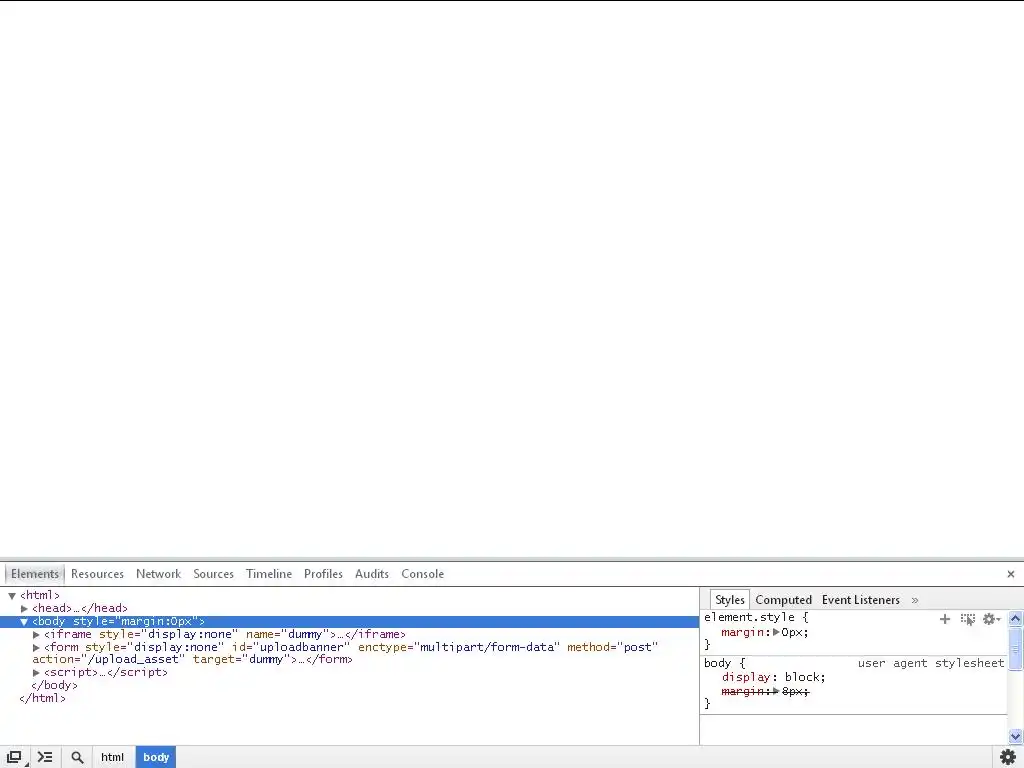Open DevTools settings gear at bottom right
The image size is (1024, 768).
(x=1008, y=757)
